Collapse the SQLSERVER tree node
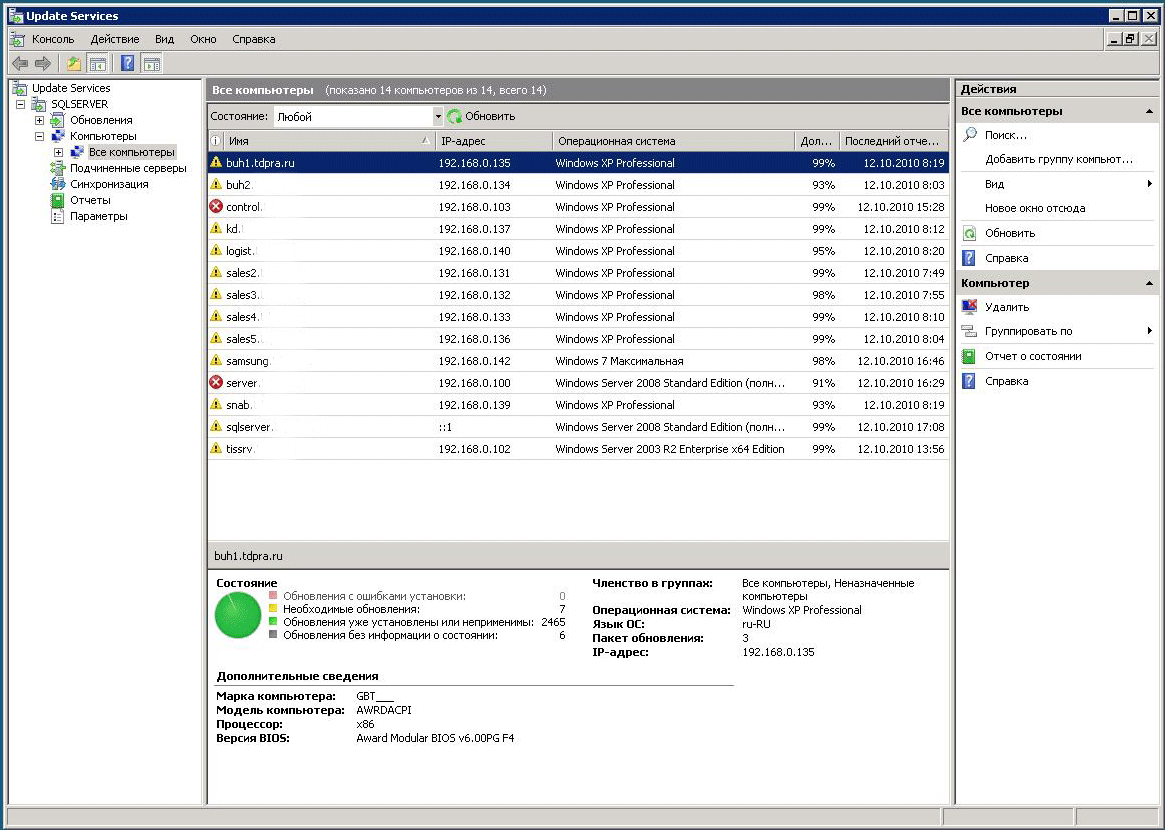1165x830 pixels. [21, 104]
